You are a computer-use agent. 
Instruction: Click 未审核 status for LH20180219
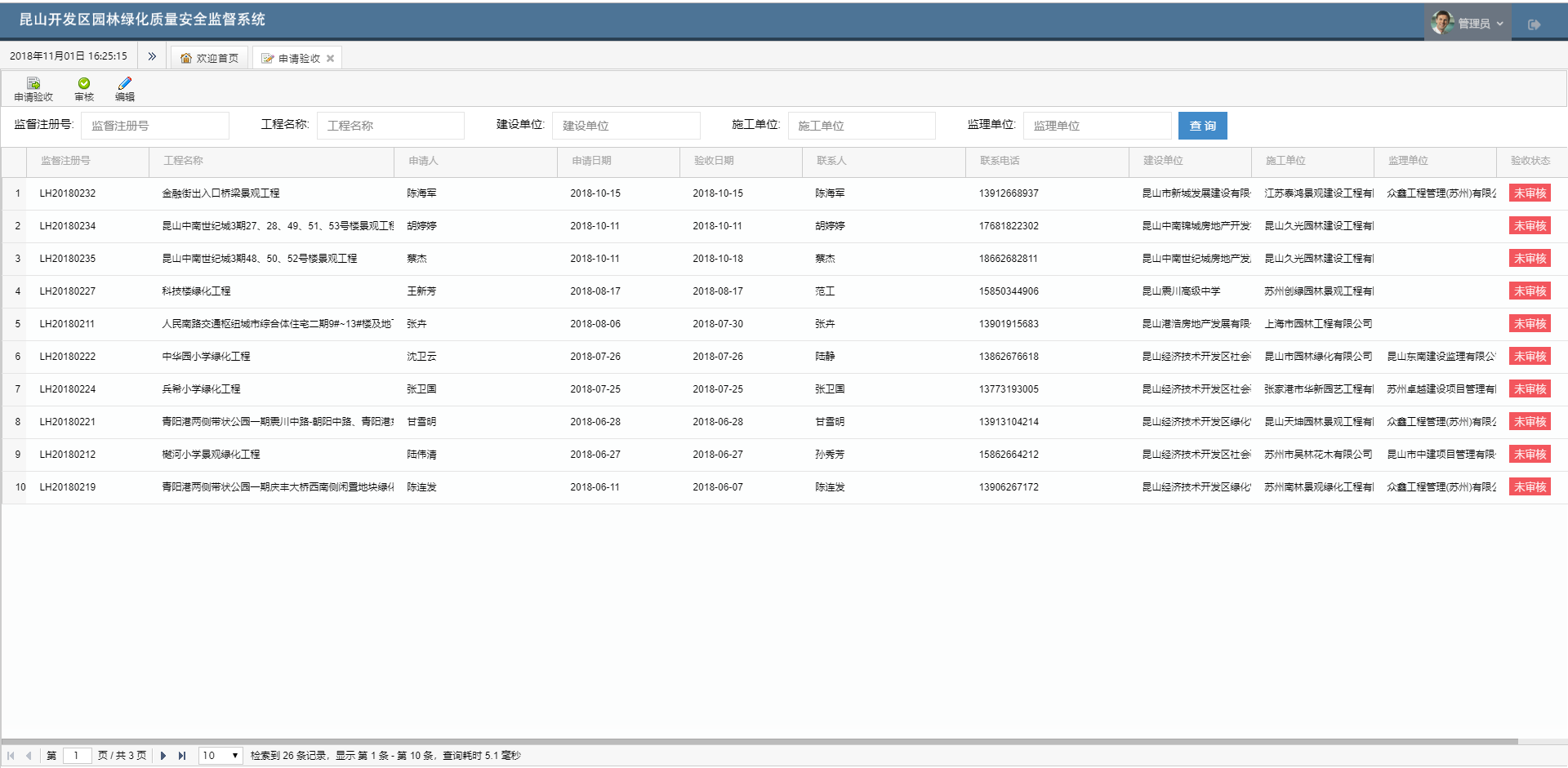(1530, 487)
